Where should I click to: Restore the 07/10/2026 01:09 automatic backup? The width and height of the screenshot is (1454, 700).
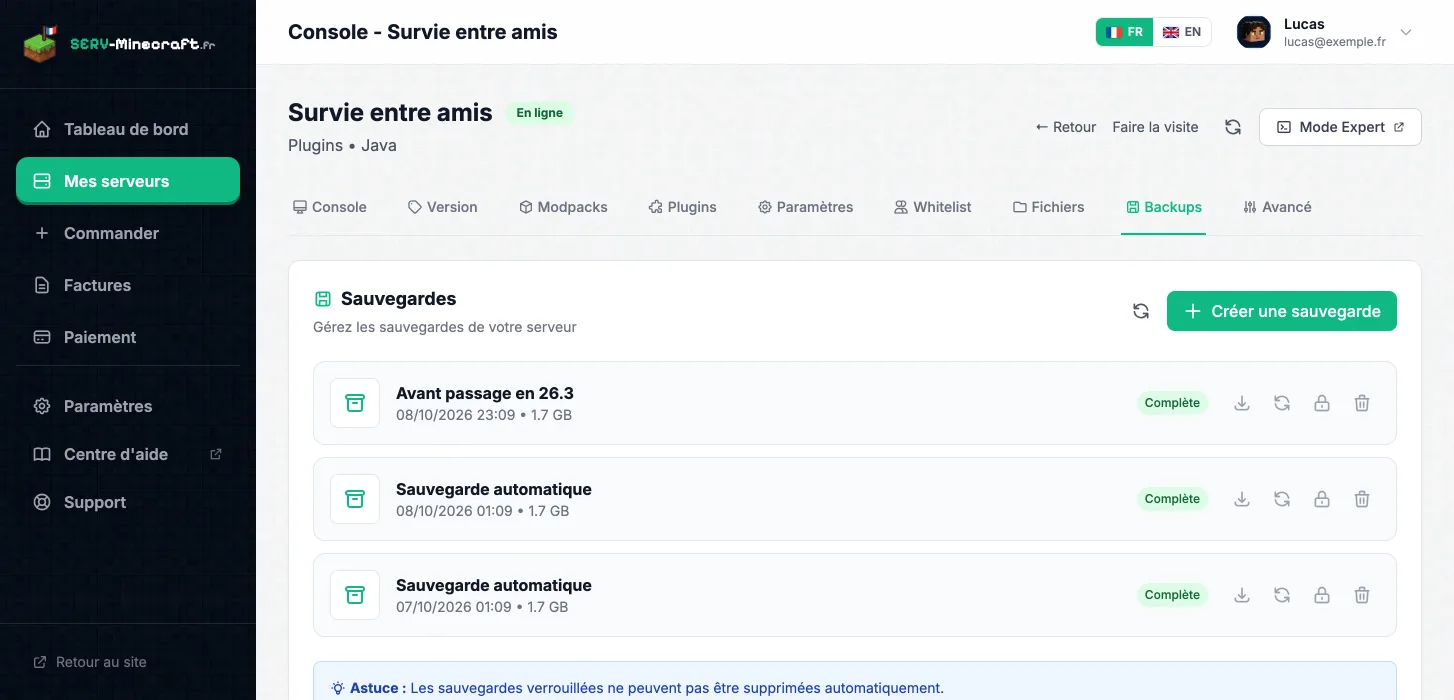click(1282, 595)
